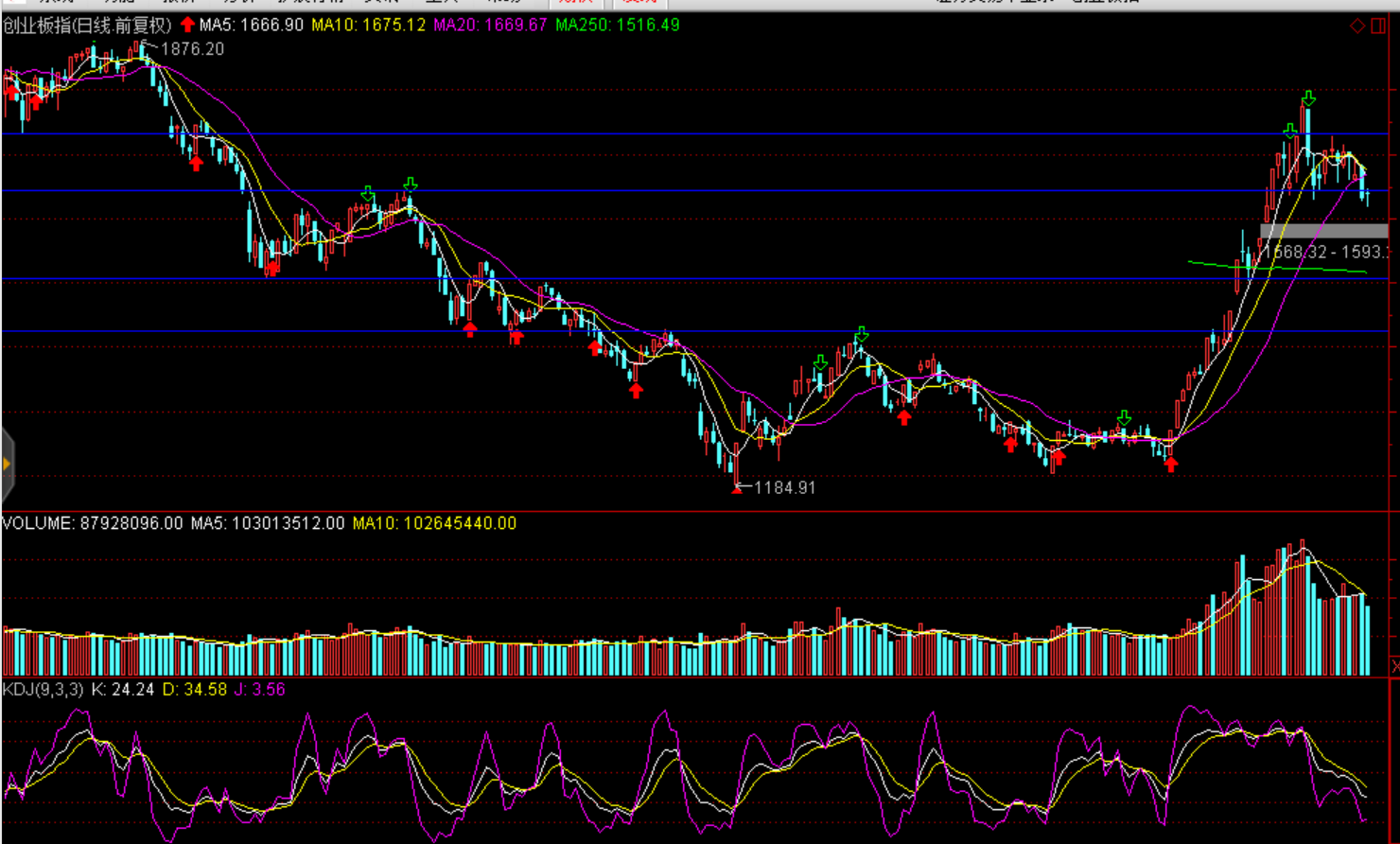Expand the left side panel arrow handle
Image resolution: width=1400 pixels, height=844 pixels.
point(7,464)
